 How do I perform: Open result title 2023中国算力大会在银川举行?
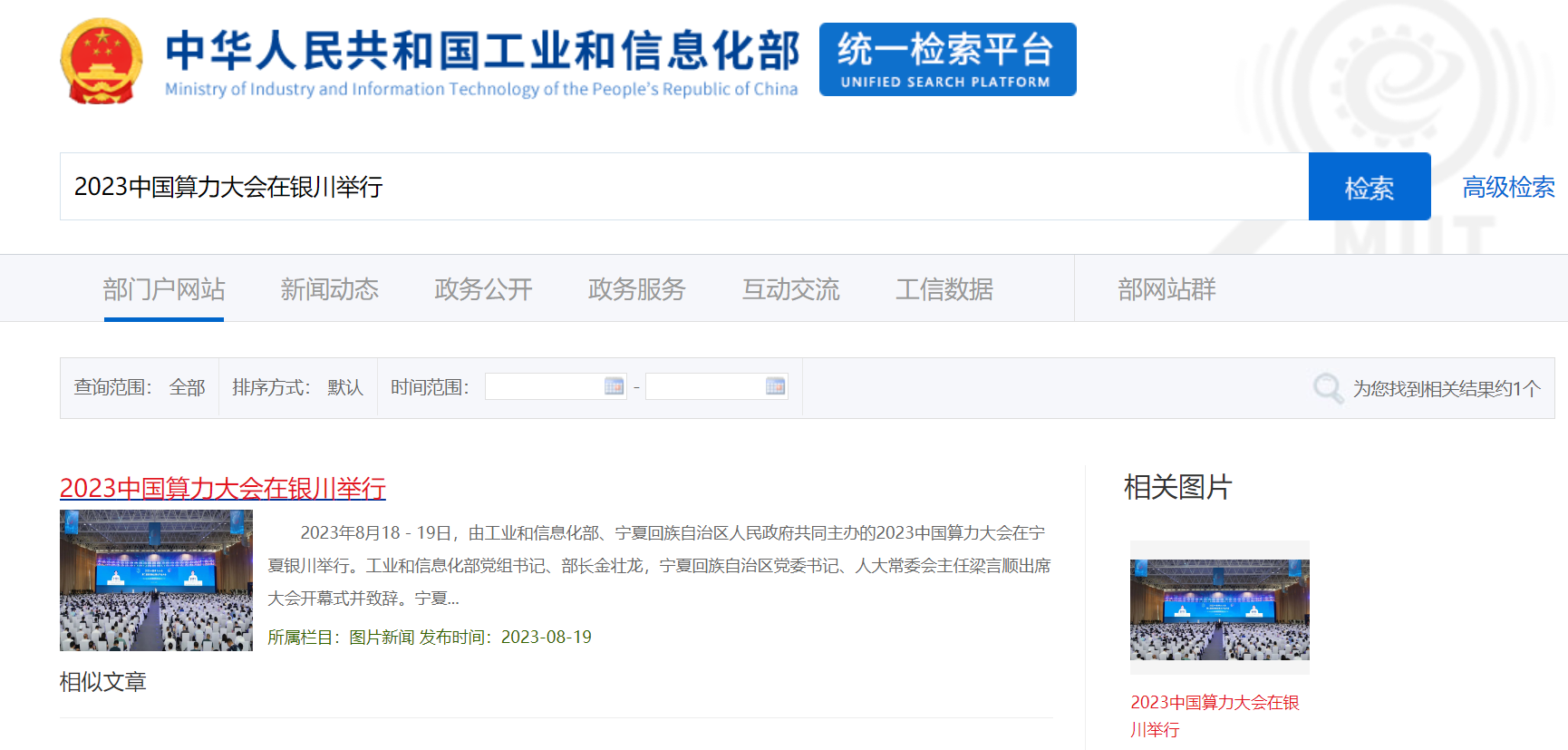click(223, 488)
